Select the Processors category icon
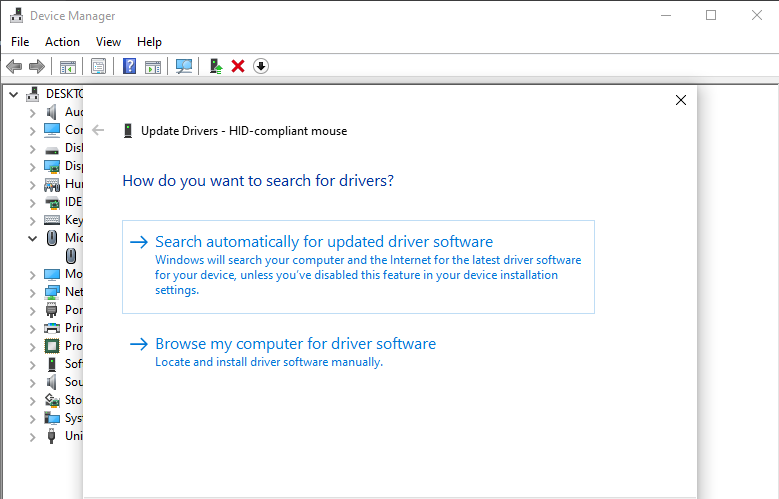779x499 pixels. click(52, 346)
